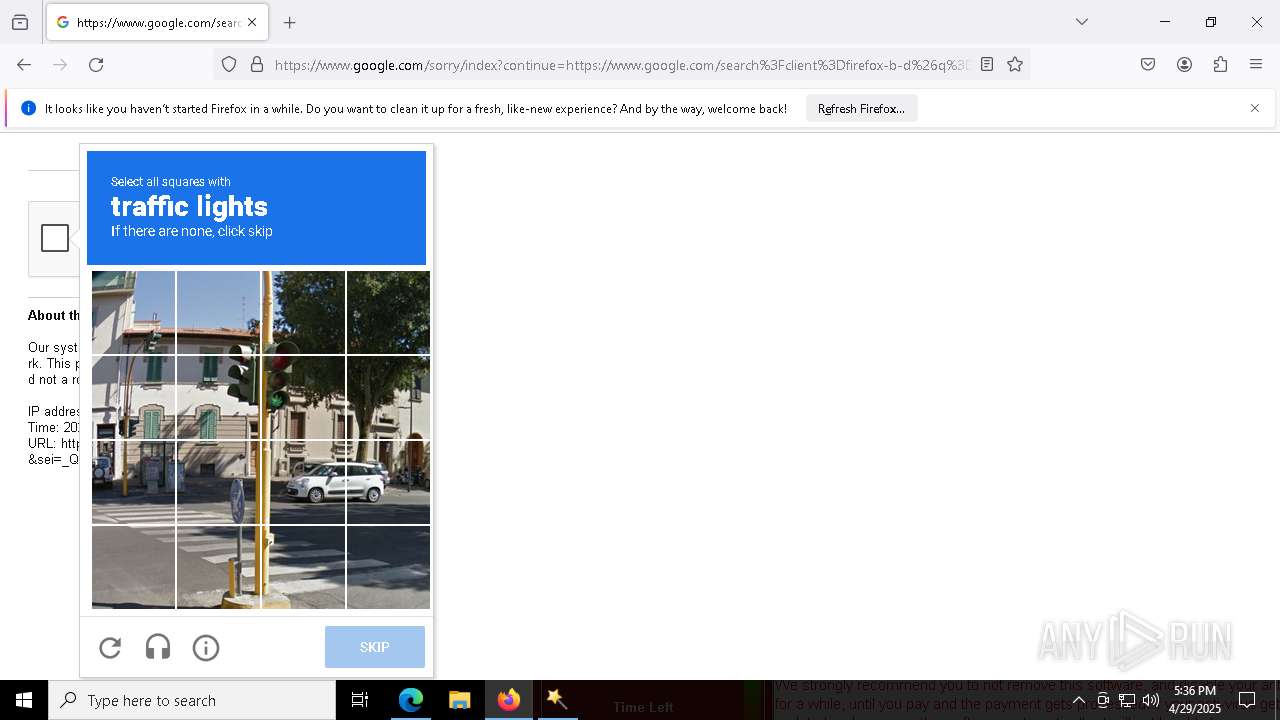1280x720 pixels.
Task: View site security padlock info
Action: (x=257, y=65)
